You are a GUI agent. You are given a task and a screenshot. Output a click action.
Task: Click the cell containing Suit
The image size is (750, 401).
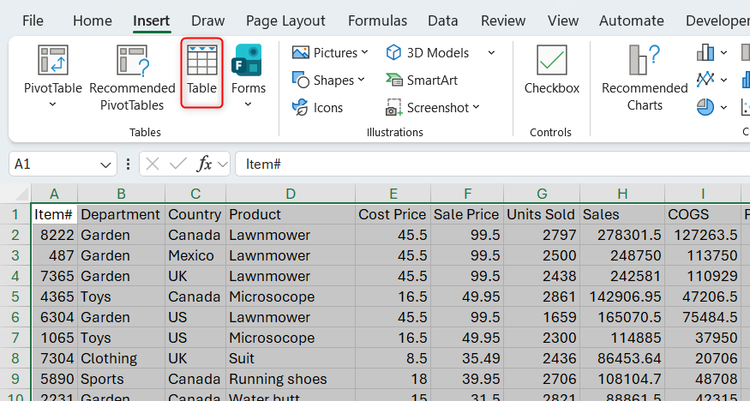click(290, 358)
